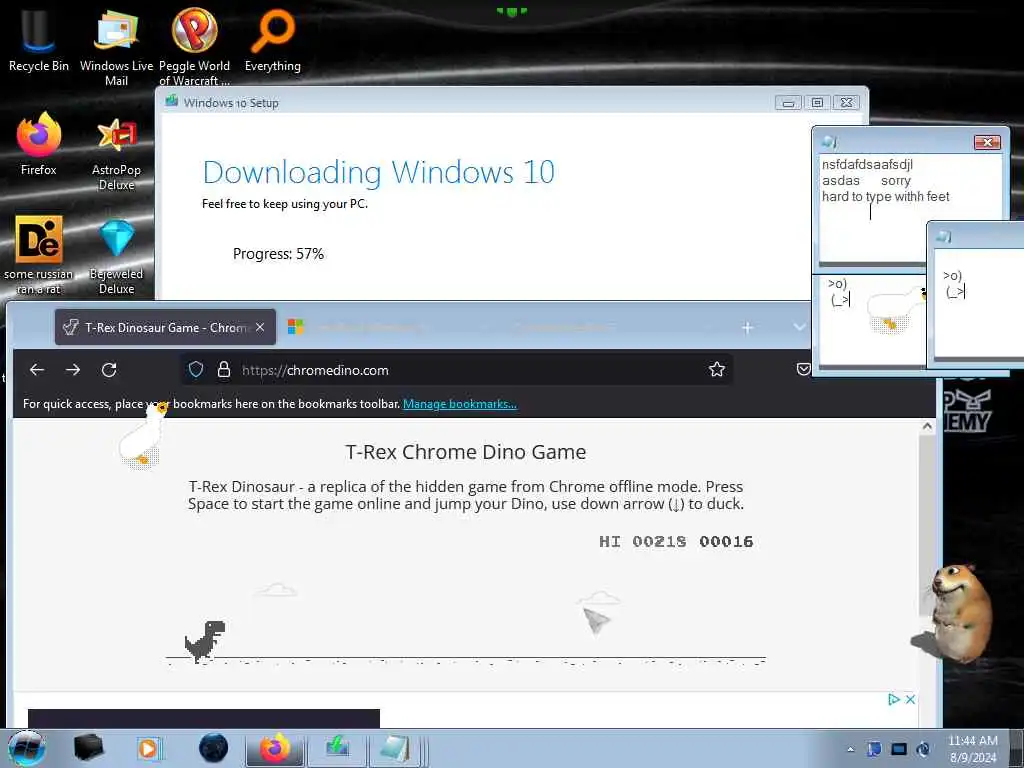Select the T-Rex Dinosaur Game tab
The width and height of the screenshot is (1024, 768).
[x=165, y=327]
